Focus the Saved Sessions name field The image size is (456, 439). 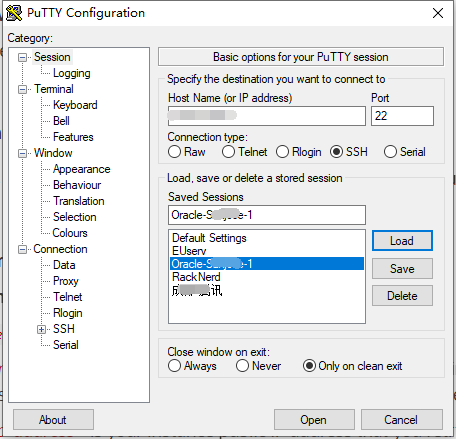coord(267,215)
